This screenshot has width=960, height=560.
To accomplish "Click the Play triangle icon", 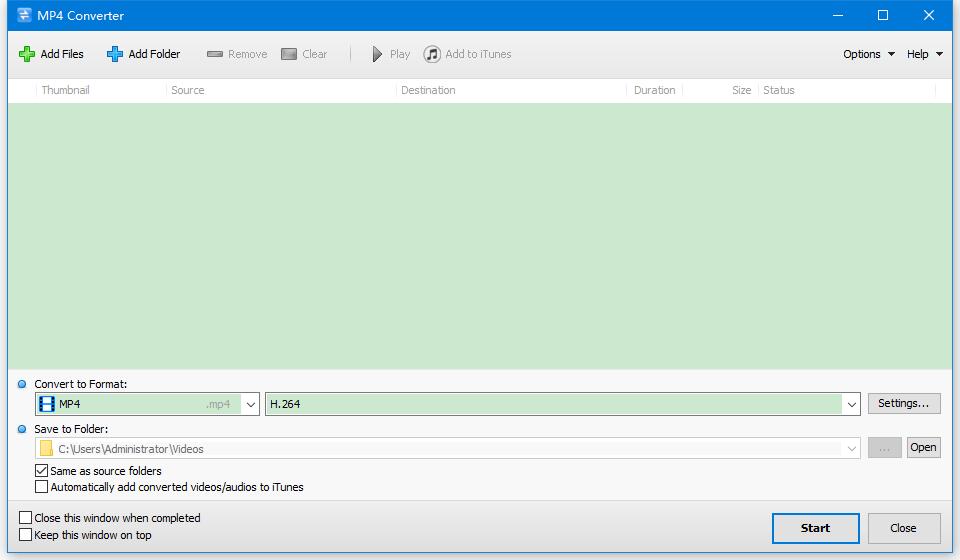I will coord(377,54).
